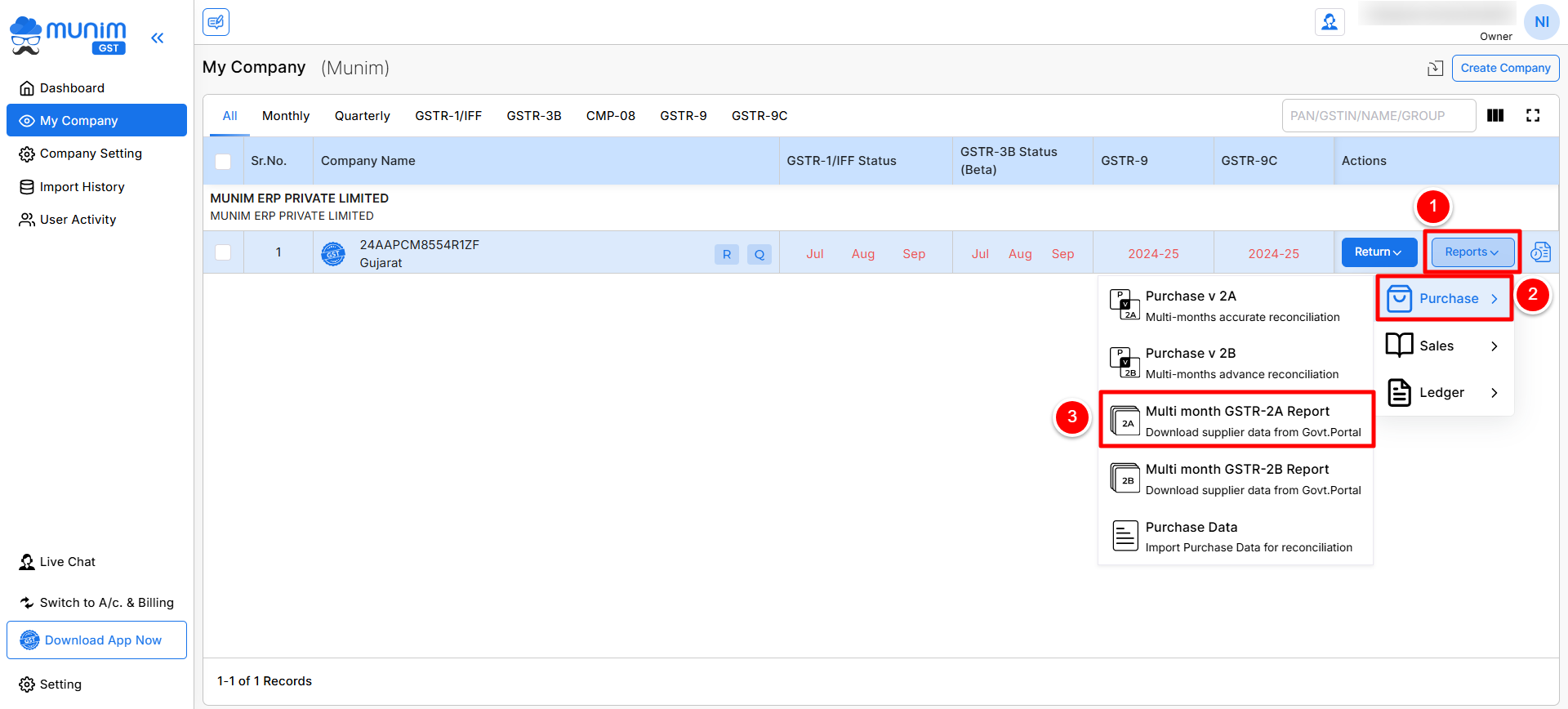Click Download App Now button
The height and width of the screenshot is (709, 1568).
(96, 640)
